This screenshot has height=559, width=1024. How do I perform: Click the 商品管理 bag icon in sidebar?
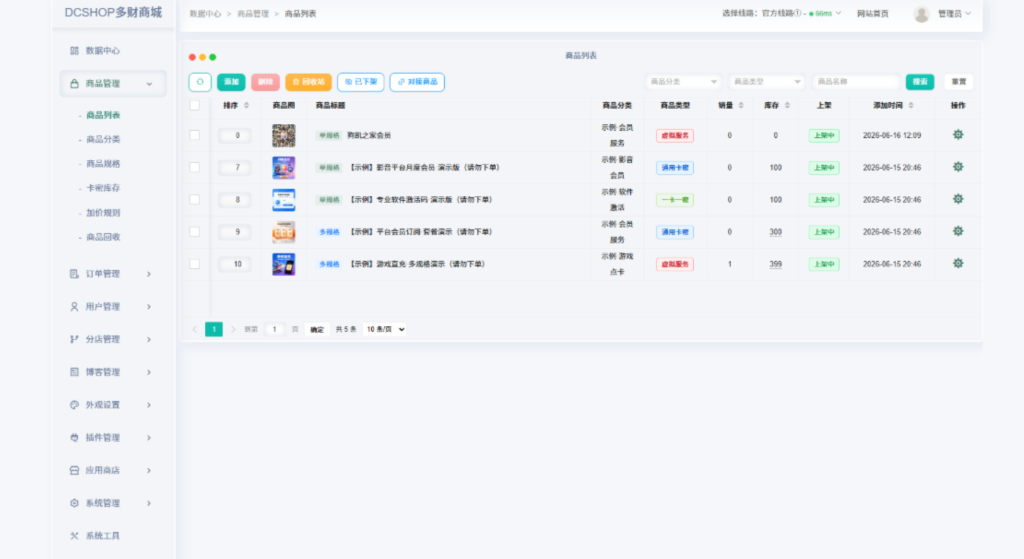coord(74,84)
